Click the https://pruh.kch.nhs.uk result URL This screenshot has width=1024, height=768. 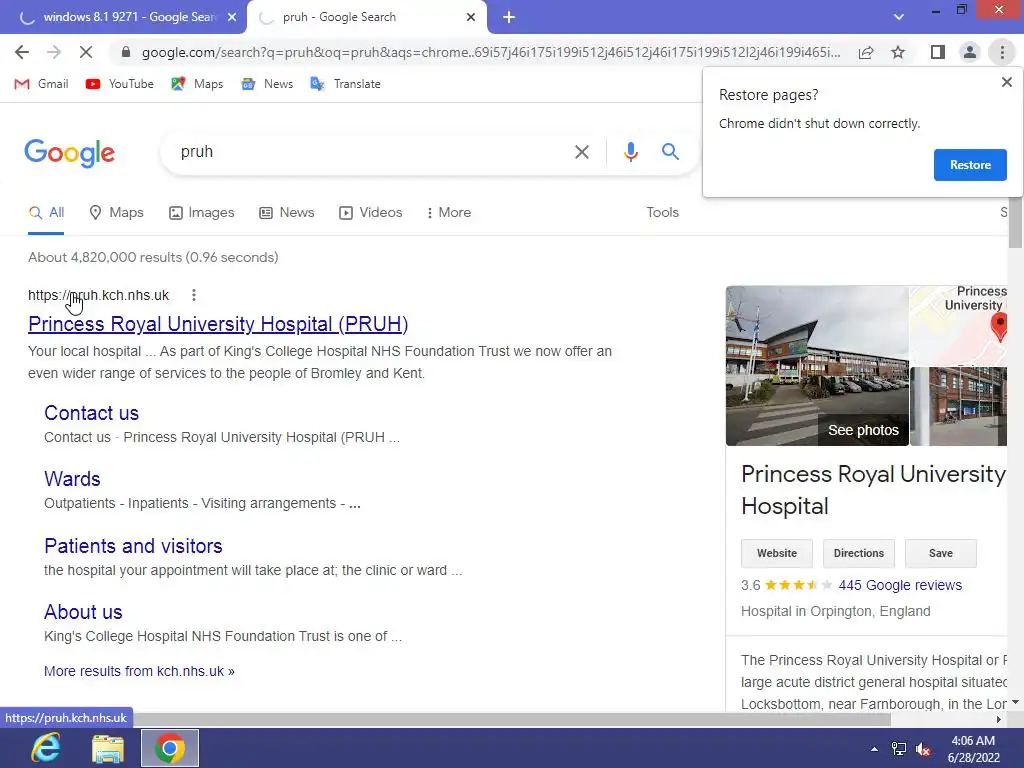[99, 295]
